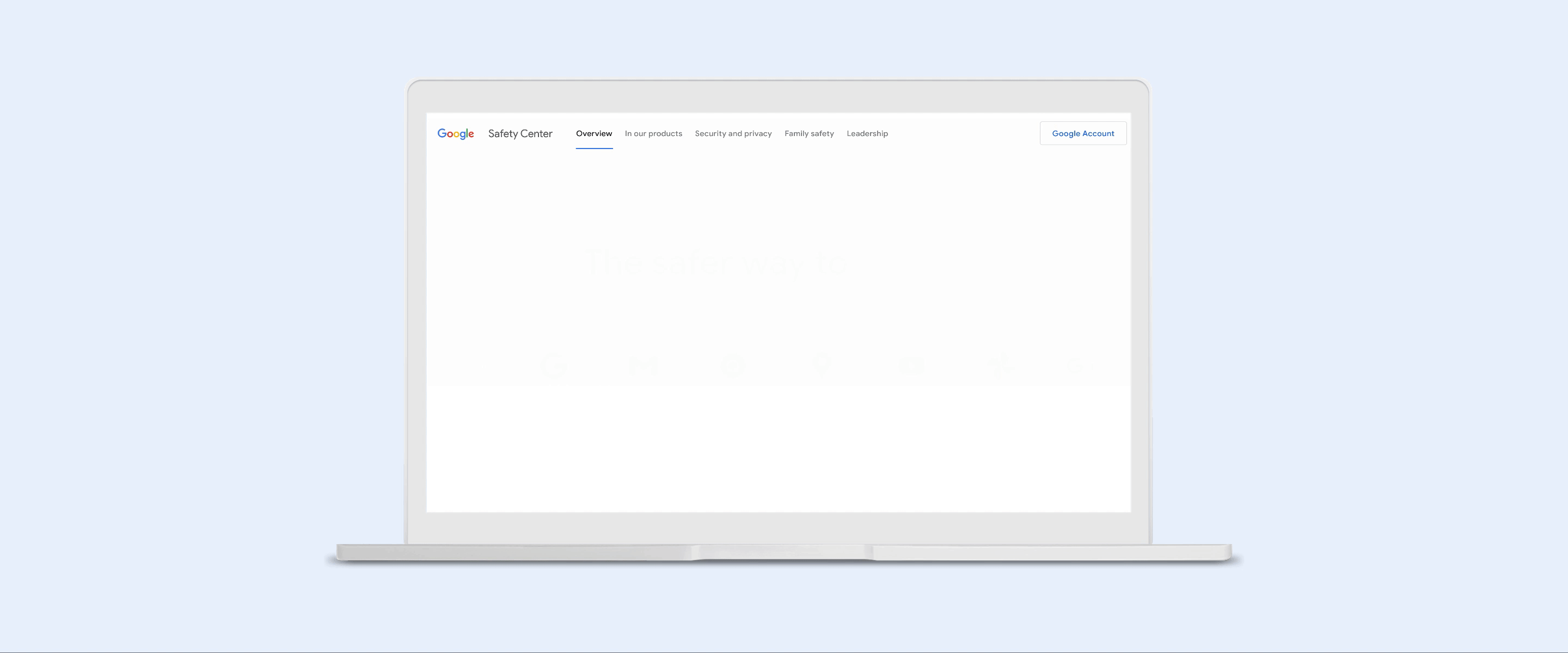The height and width of the screenshot is (653, 1568).
Task: Click the empty white area below hero
Action: tap(778, 448)
